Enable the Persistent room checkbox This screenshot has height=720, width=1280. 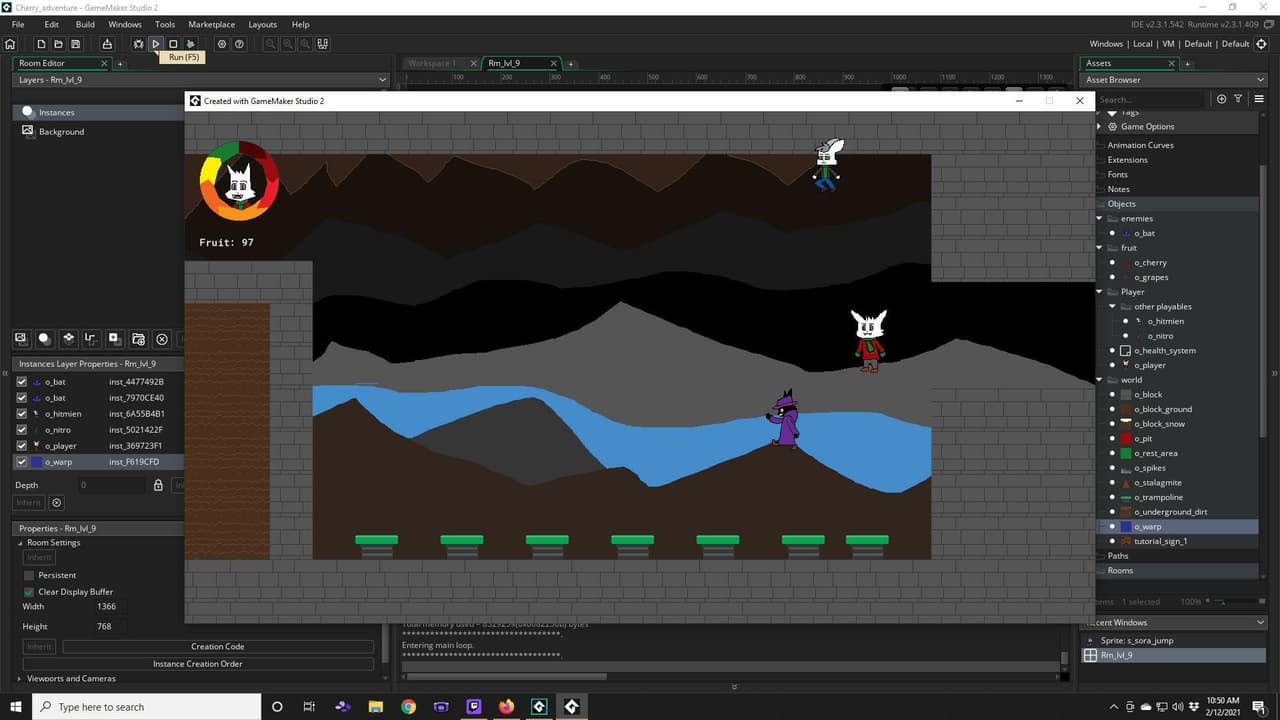(29, 575)
